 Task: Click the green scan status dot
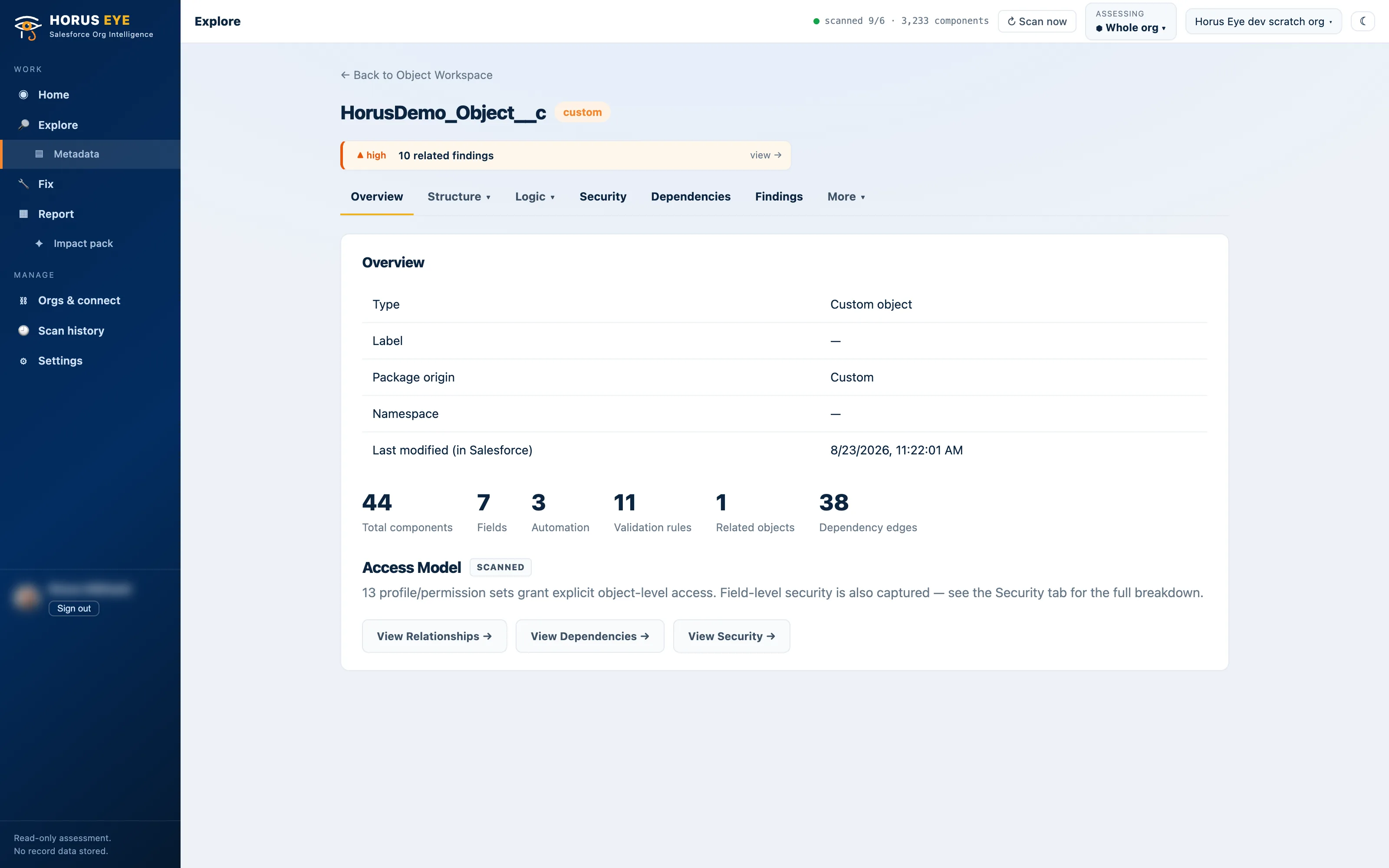(x=816, y=21)
